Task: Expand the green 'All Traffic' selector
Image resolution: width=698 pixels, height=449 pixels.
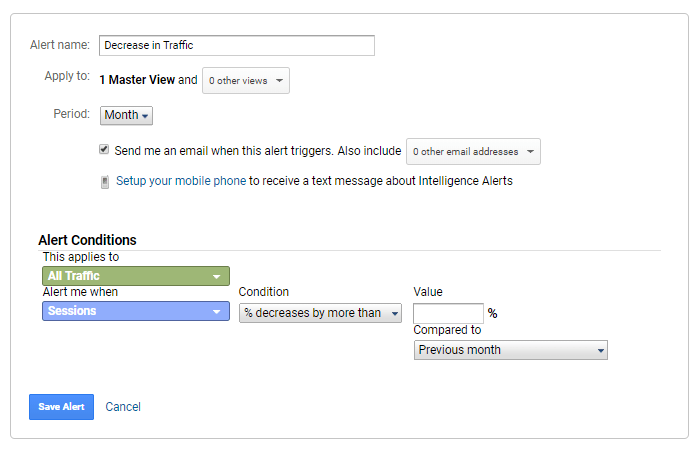Action: (136, 276)
